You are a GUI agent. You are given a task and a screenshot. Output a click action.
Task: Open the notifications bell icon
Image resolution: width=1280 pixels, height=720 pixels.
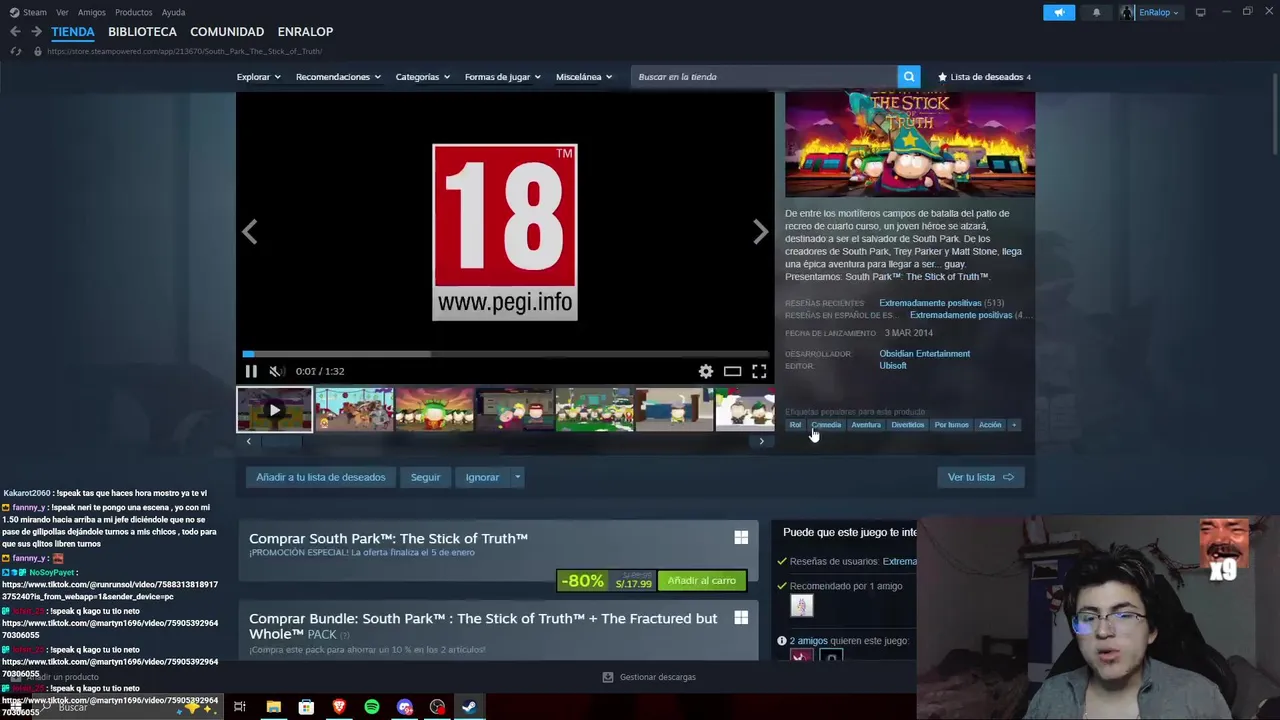point(1096,12)
